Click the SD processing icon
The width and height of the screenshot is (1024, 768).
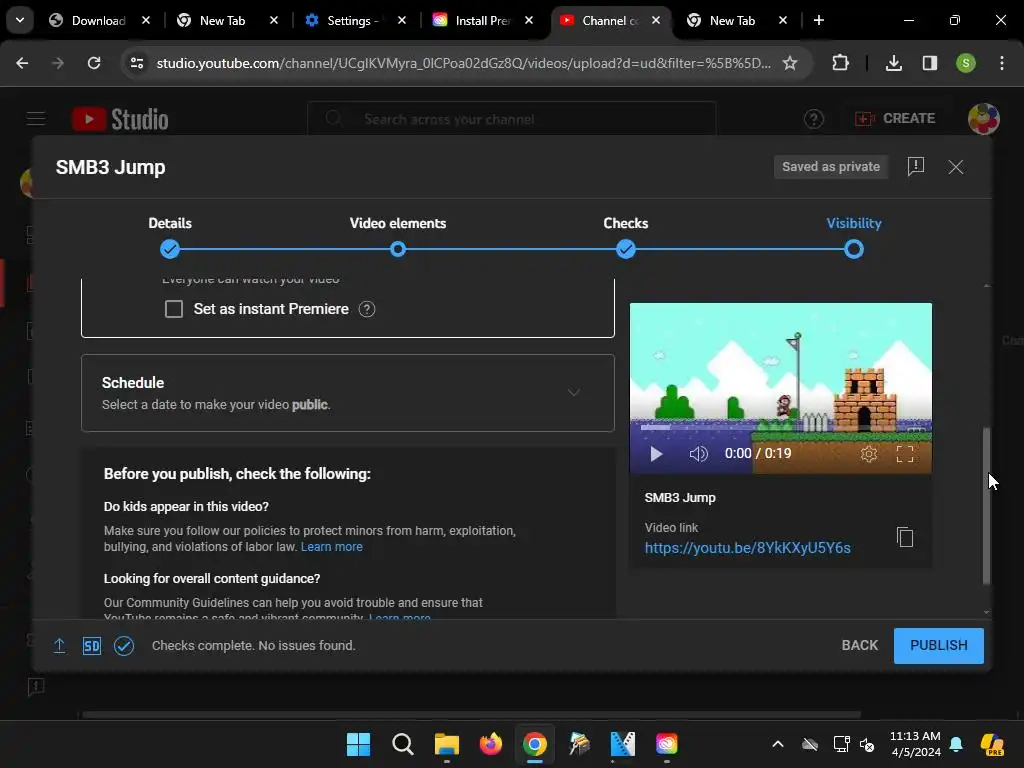(x=92, y=646)
